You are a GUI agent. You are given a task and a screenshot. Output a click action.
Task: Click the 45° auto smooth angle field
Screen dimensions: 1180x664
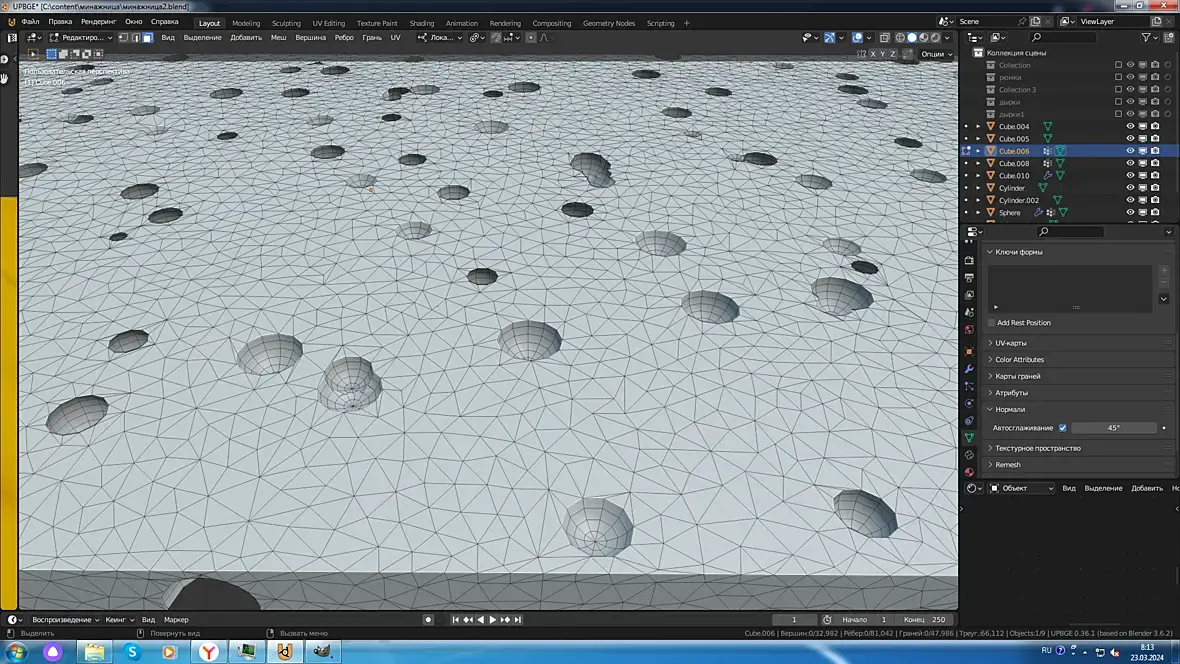pyautogui.click(x=1113, y=428)
